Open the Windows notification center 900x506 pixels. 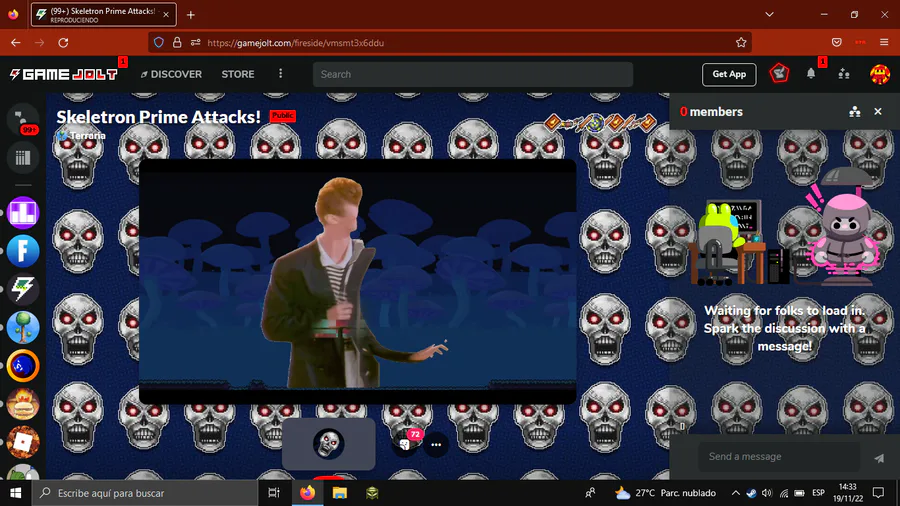pos(878,493)
